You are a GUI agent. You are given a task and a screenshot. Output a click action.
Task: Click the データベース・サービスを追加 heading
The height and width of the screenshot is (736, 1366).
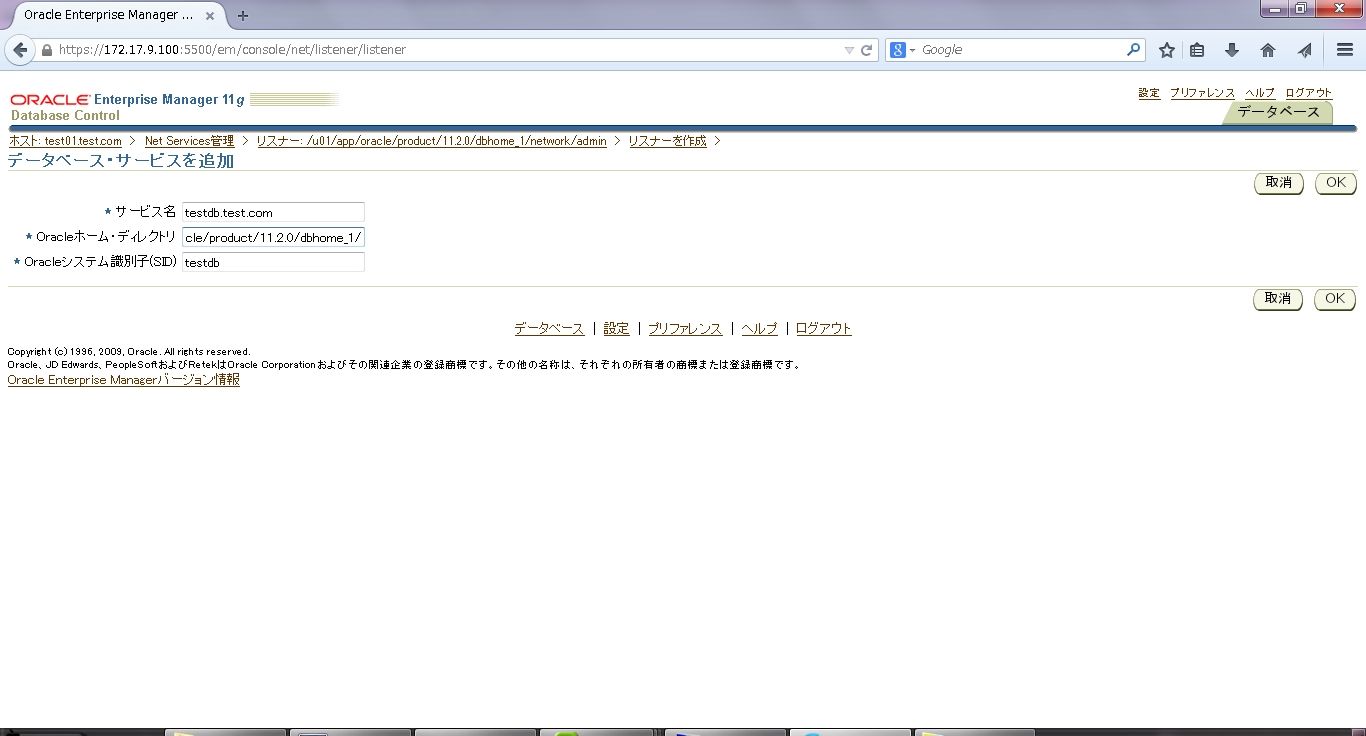(121, 161)
